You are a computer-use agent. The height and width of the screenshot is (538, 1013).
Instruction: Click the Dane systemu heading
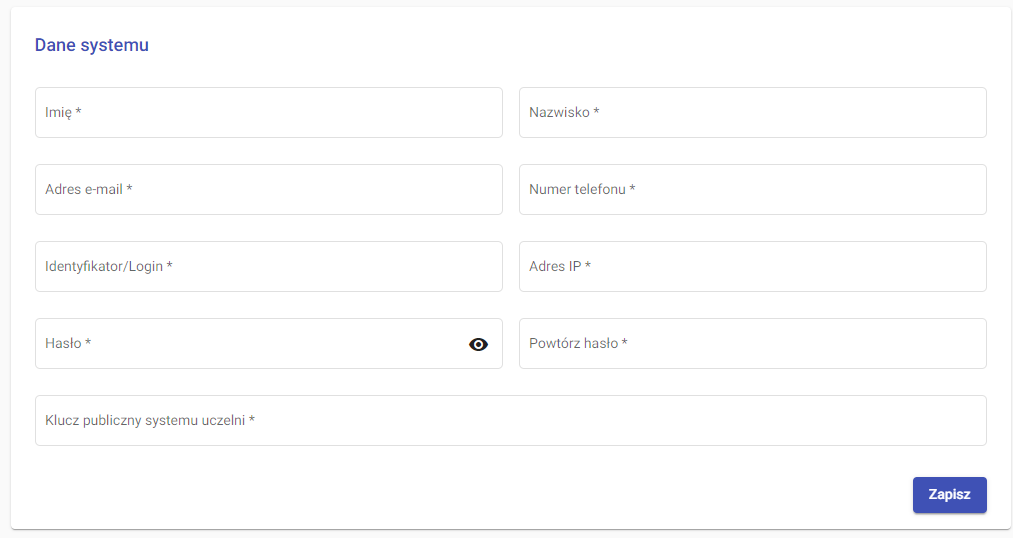92,45
